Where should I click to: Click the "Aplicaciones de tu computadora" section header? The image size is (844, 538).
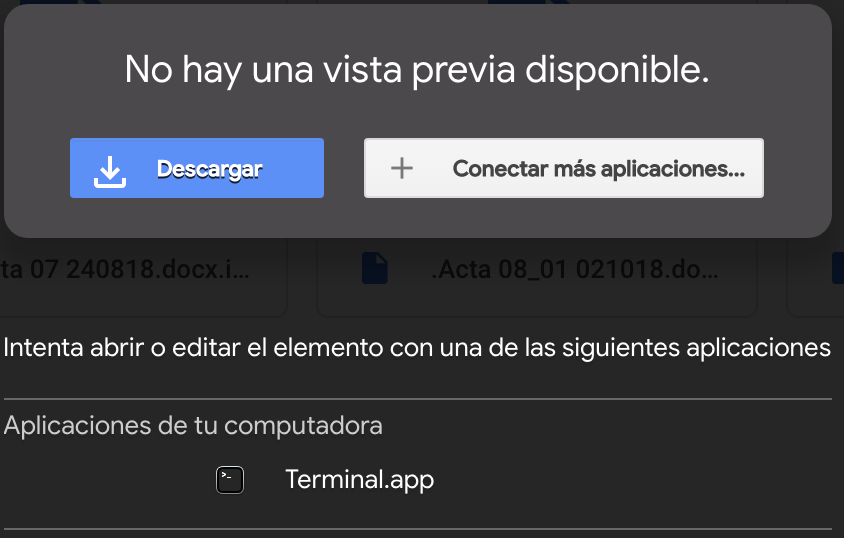[x=193, y=425]
